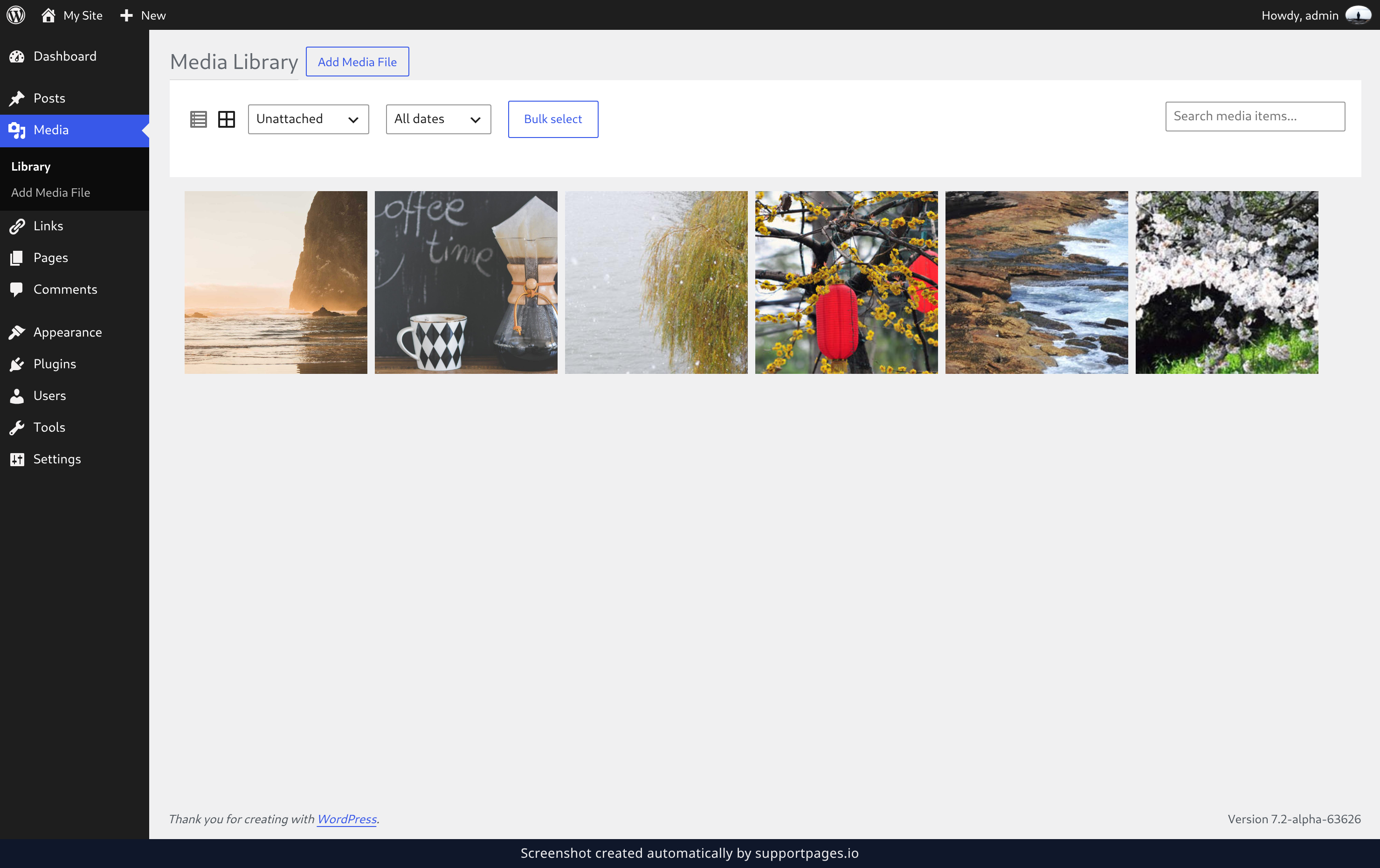Open the red lantern blossoms thumbnail

point(847,282)
